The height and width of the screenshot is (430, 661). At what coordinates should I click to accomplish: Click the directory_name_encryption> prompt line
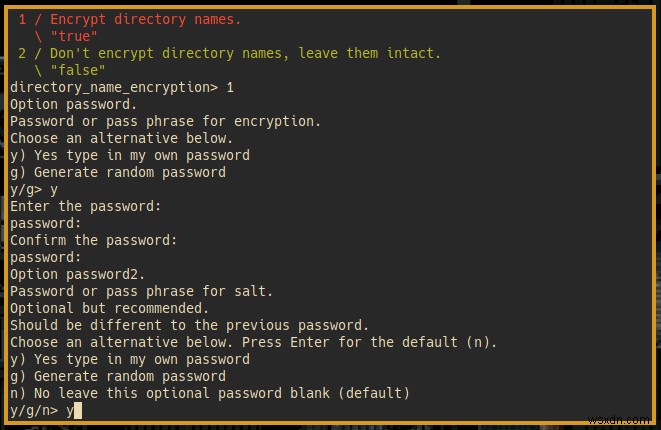click(x=121, y=87)
